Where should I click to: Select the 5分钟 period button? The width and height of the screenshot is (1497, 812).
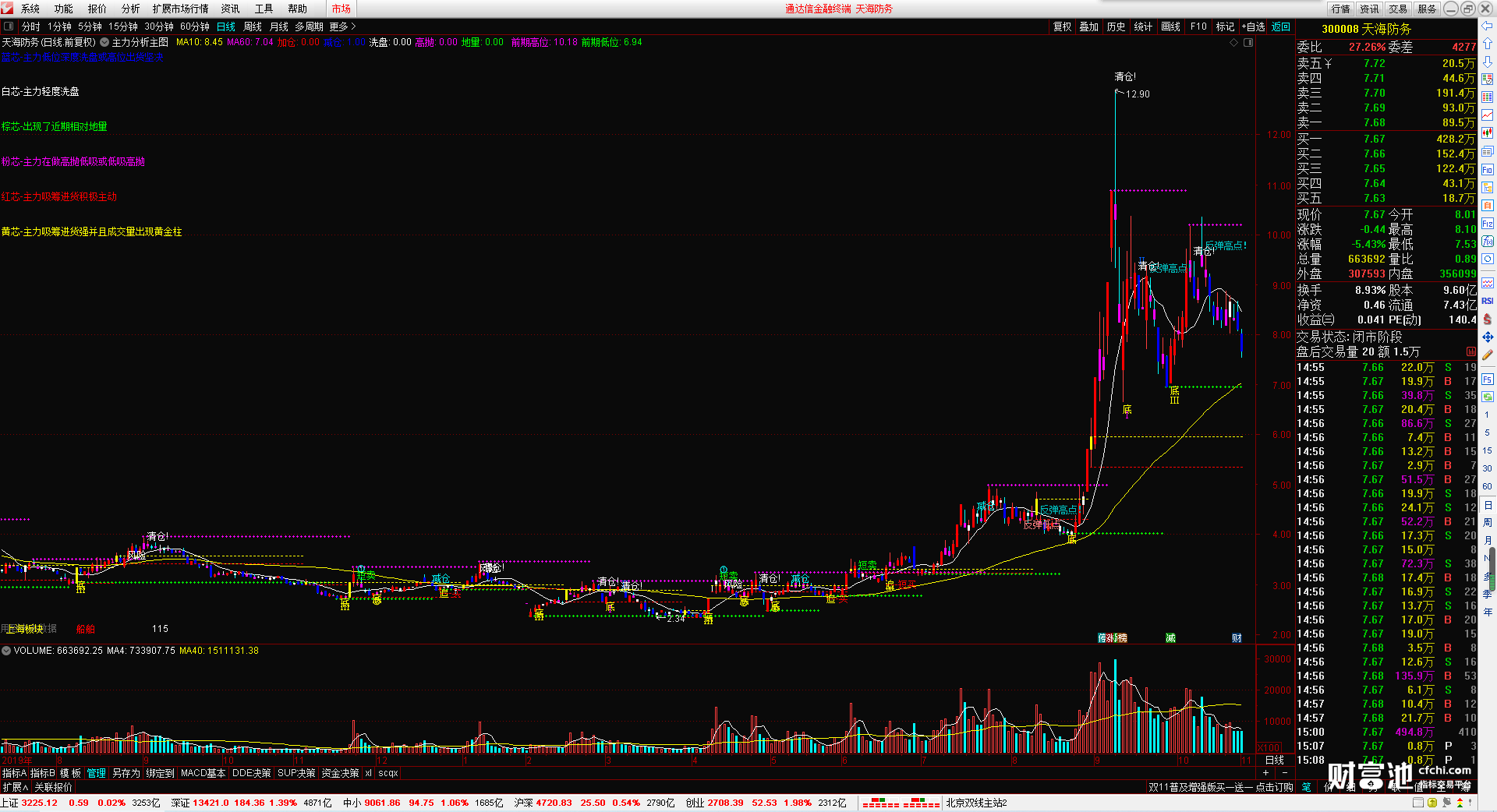(90, 26)
